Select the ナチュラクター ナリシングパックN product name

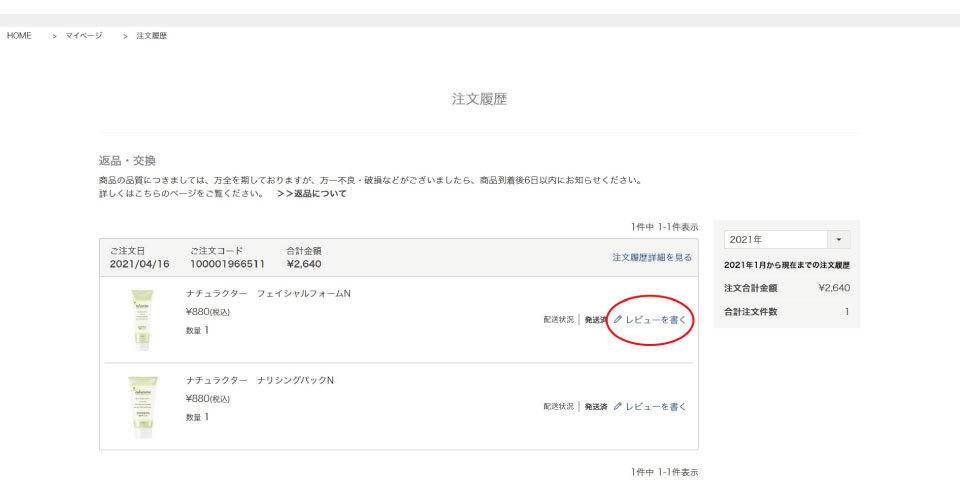[x=260, y=381]
